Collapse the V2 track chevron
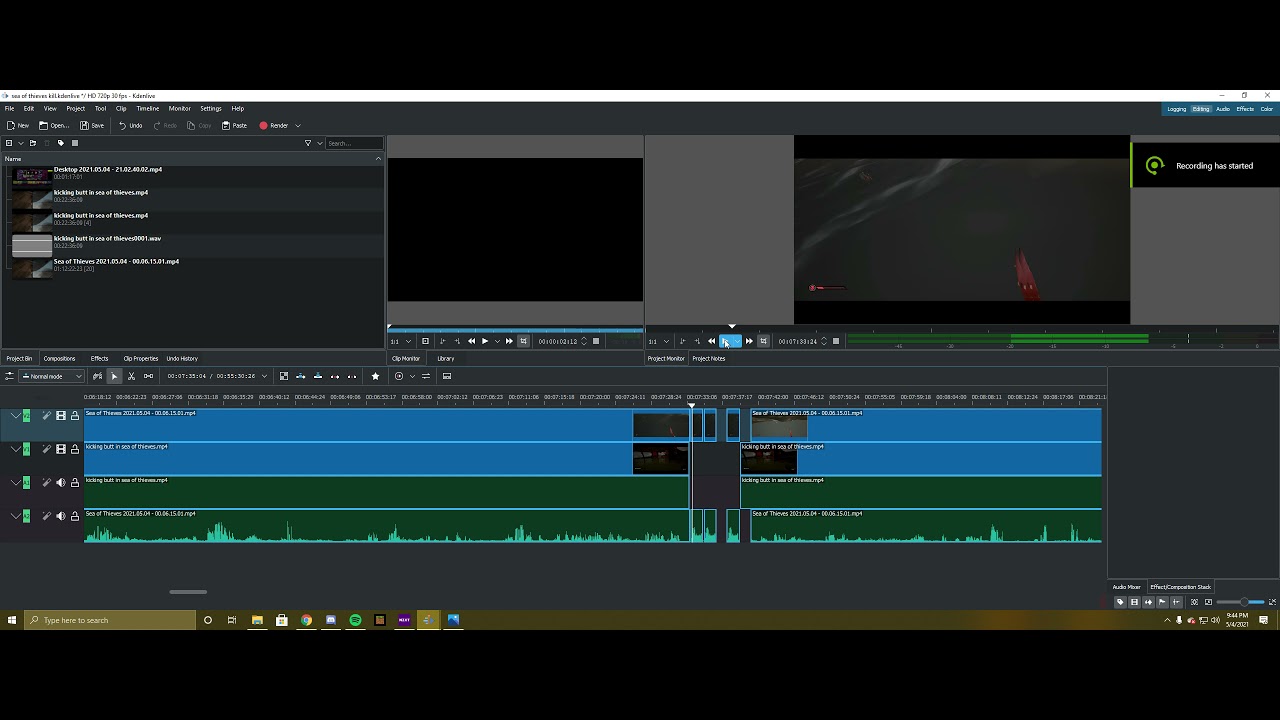 [x=15, y=416]
